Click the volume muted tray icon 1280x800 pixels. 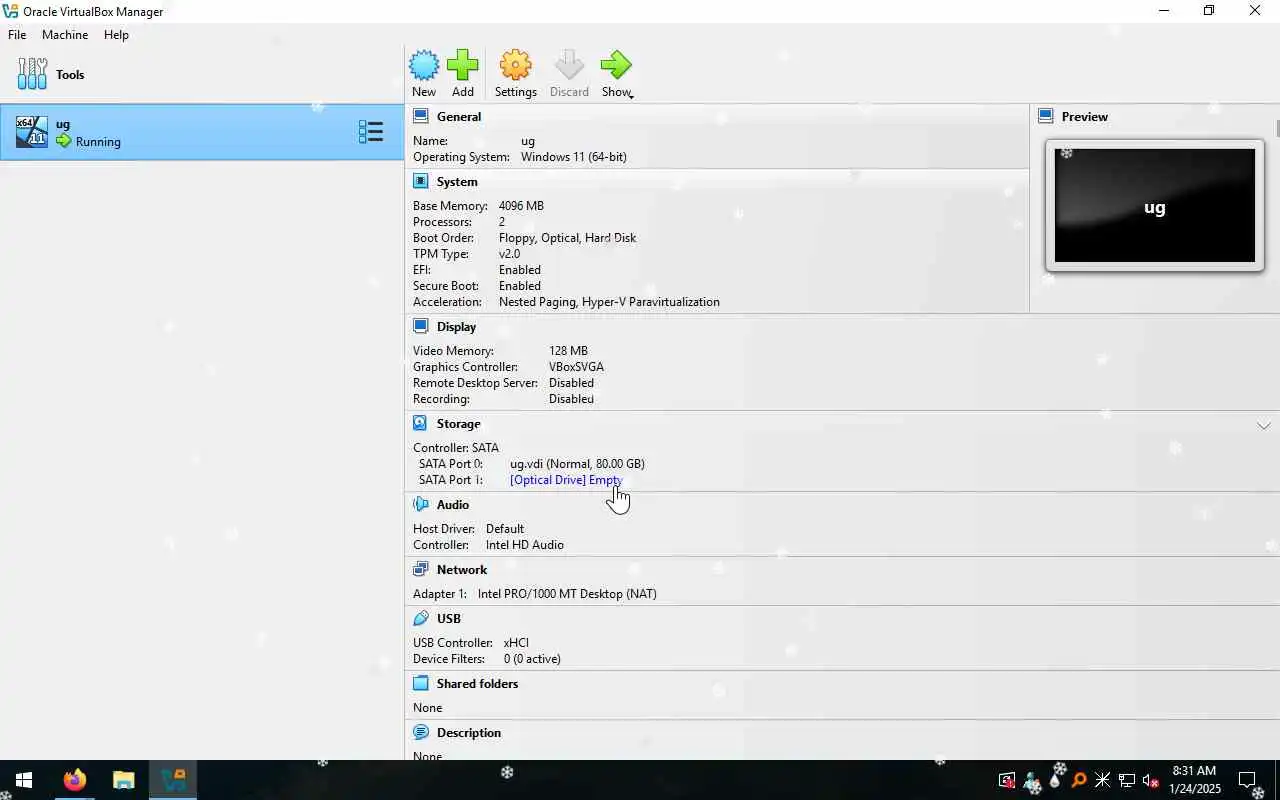[x=1151, y=780]
